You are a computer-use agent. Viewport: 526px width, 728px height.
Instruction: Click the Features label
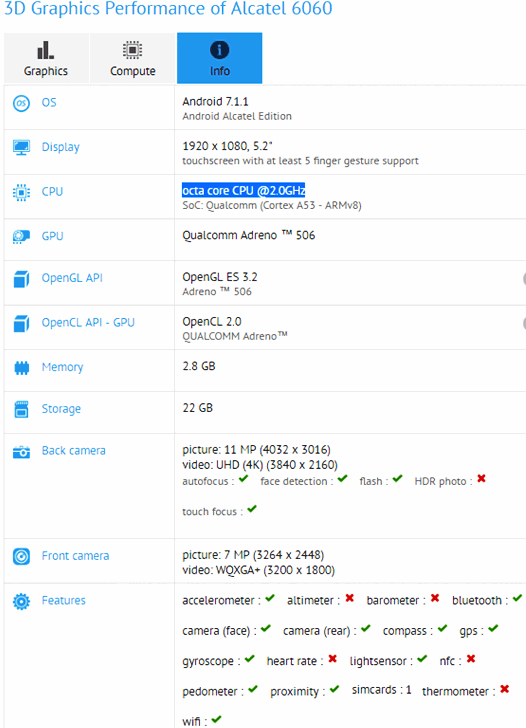[x=64, y=600]
